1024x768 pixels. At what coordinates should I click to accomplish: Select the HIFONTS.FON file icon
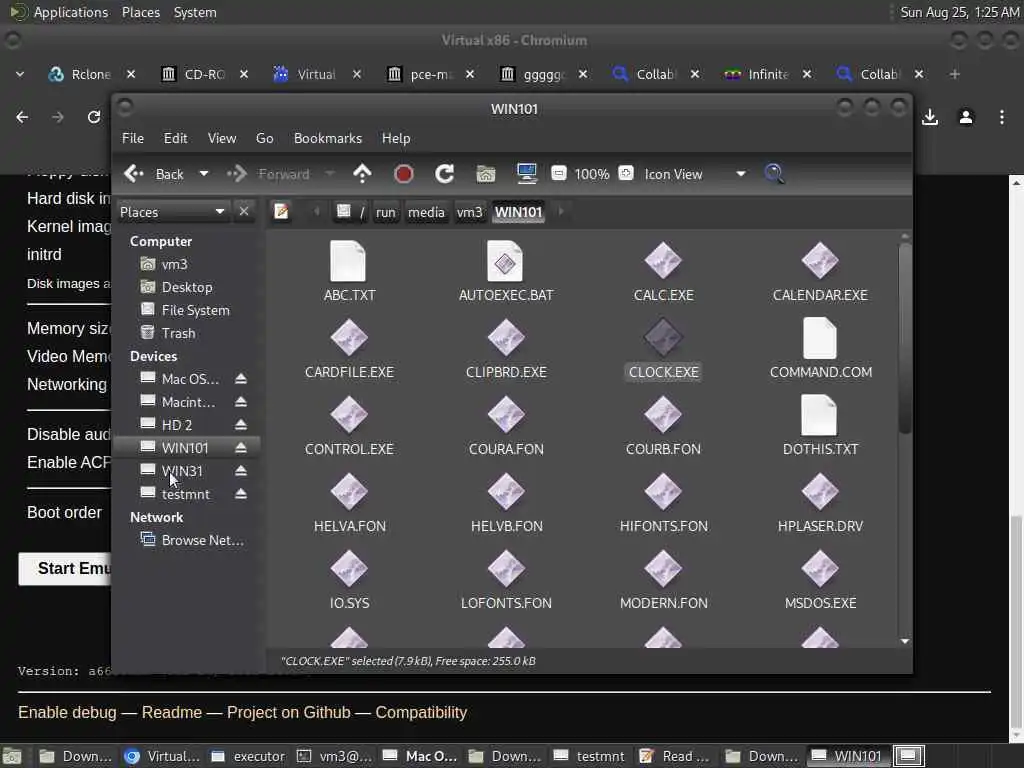click(x=663, y=492)
